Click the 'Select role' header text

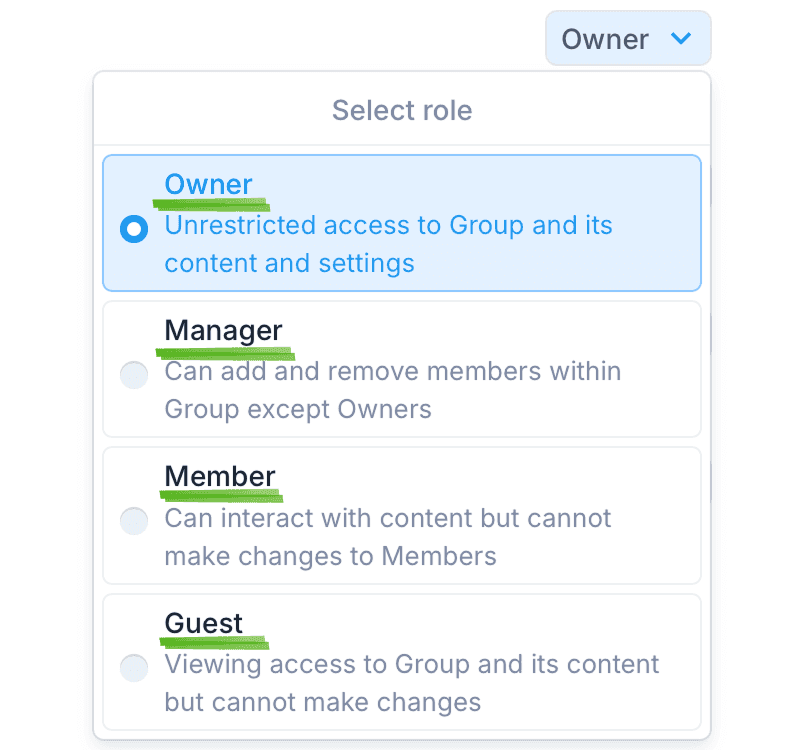coord(402,110)
